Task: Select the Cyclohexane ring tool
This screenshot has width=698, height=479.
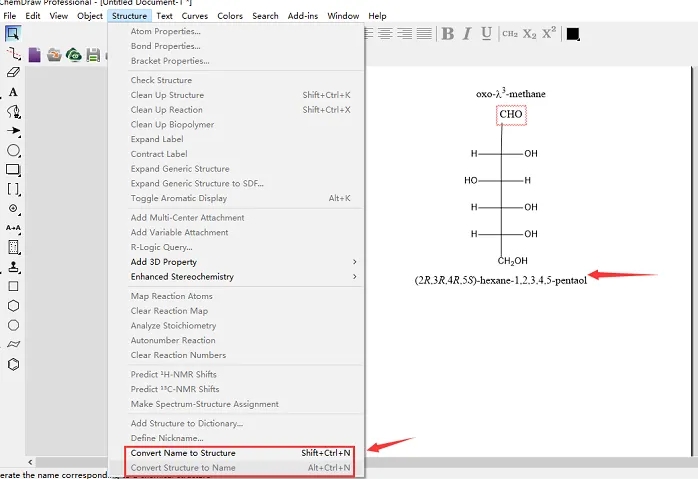Action: (13, 305)
